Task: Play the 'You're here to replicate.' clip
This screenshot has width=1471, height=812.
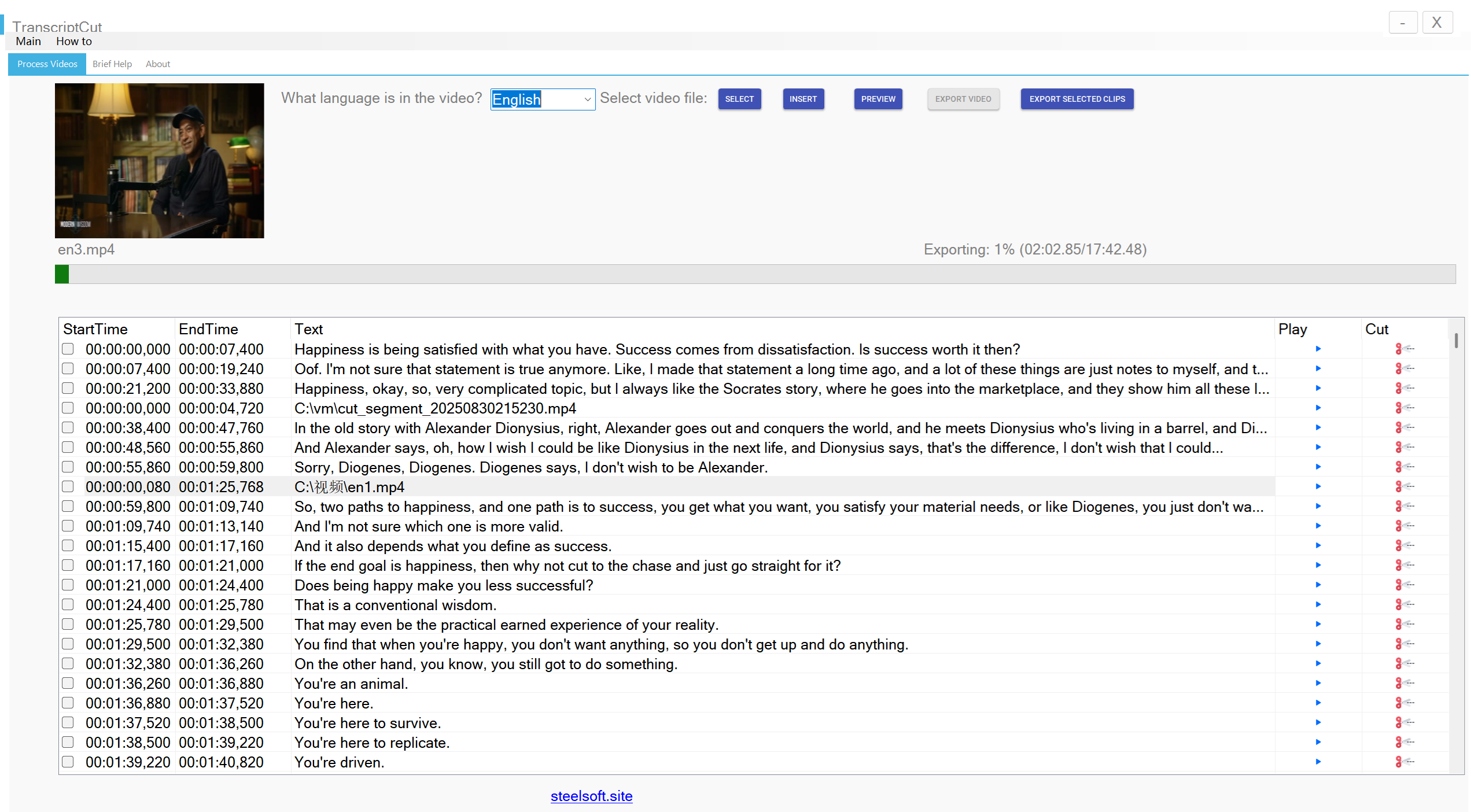Action: pos(1318,742)
